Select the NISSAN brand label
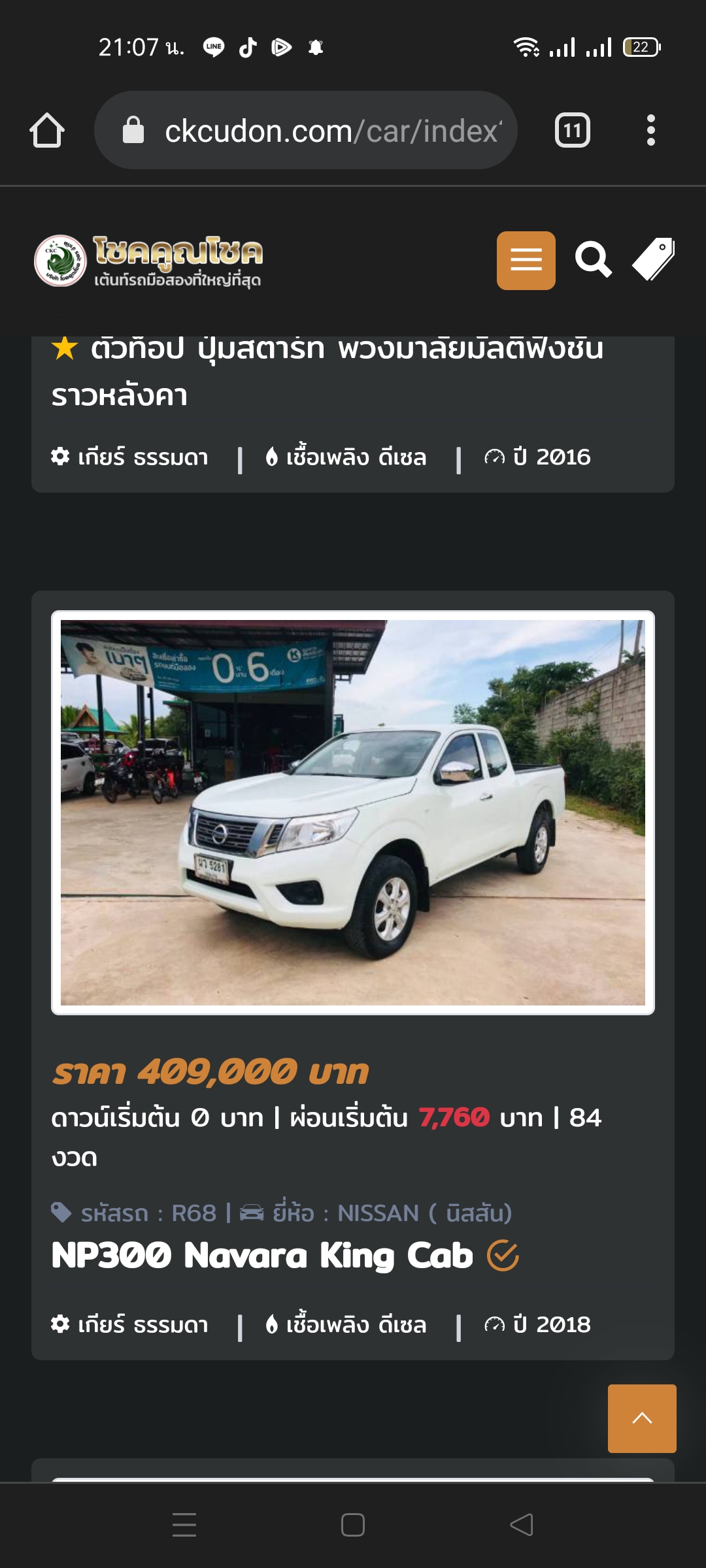 coord(377,1213)
